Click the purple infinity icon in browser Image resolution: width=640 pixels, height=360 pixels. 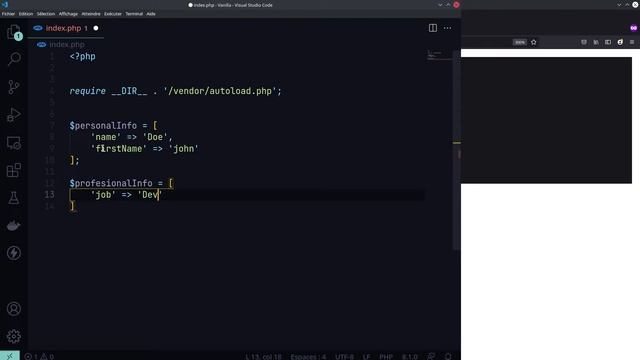pos(633,28)
